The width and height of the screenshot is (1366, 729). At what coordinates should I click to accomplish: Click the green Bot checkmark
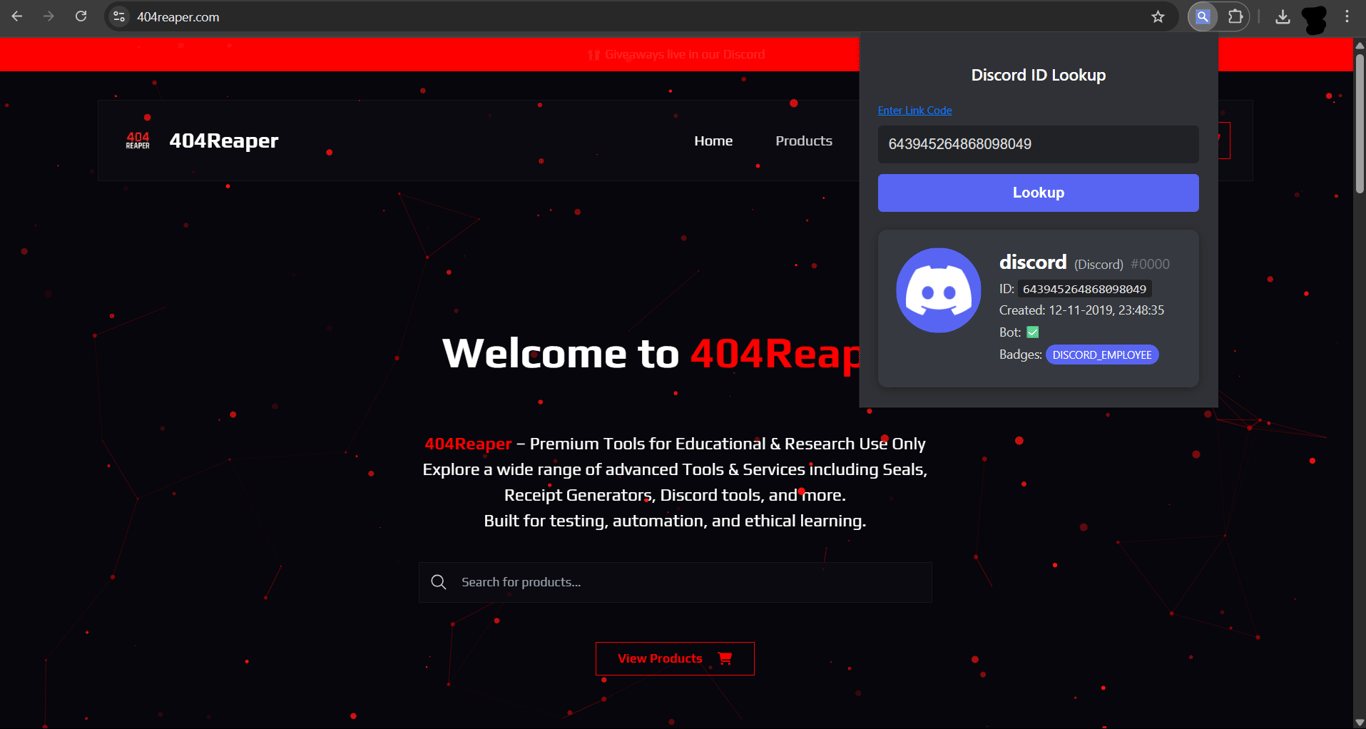[1033, 332]
